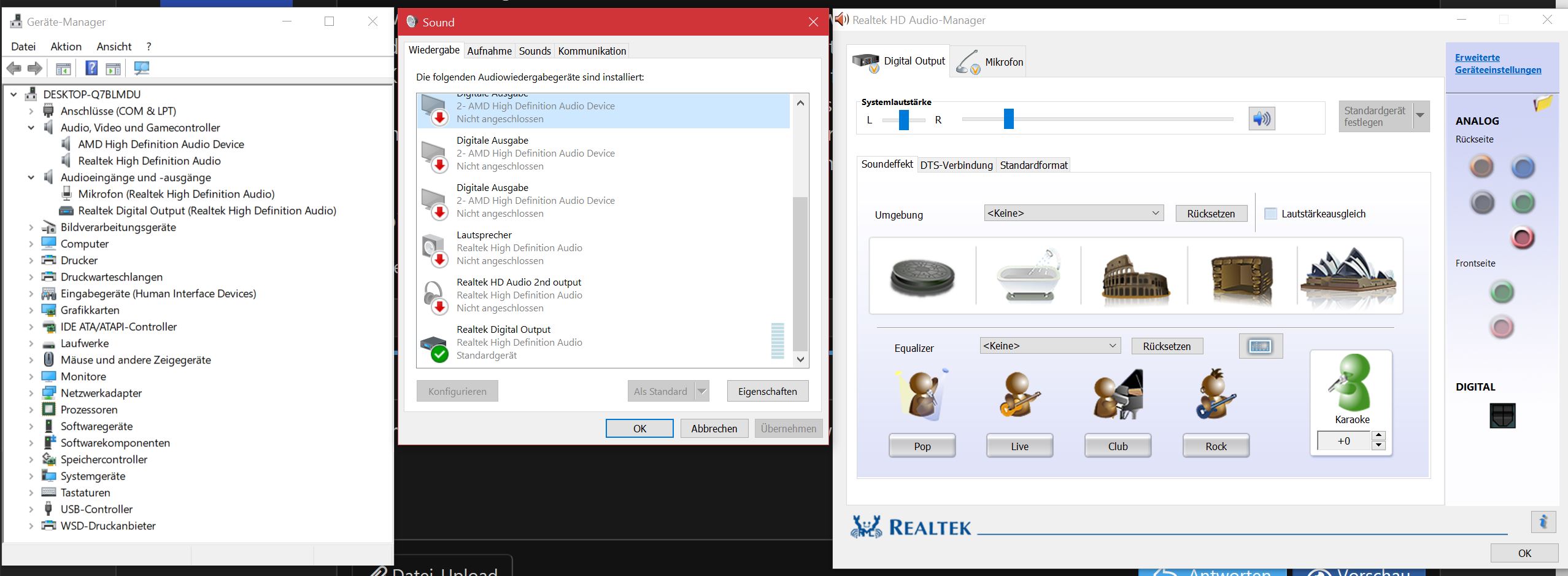Open the graphic equalizer panel icon
The height and width of the screenshot is (576, 1568).
tap(1261, 346)
